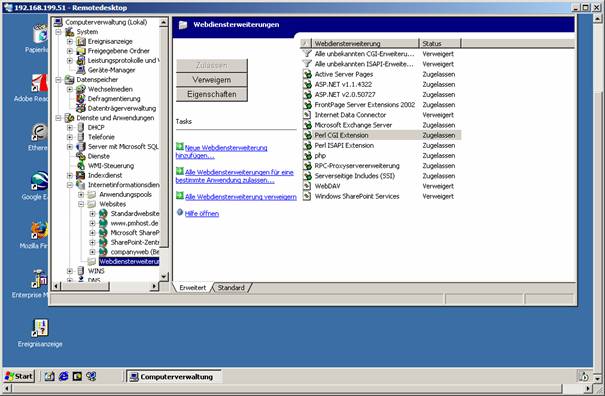This screenshot has height=396, width=605.
Task: Click the Active Server Pages extension icon
Action: tap(307, 74)
